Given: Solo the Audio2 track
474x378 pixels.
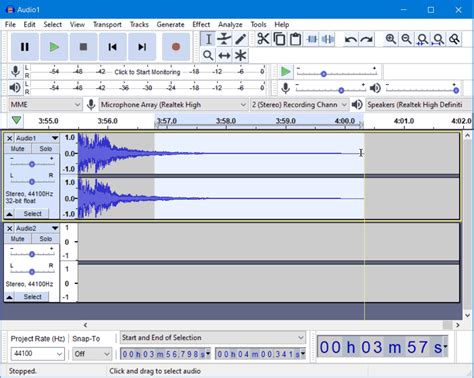Looking at the screenshot, I should click(45, 239).
